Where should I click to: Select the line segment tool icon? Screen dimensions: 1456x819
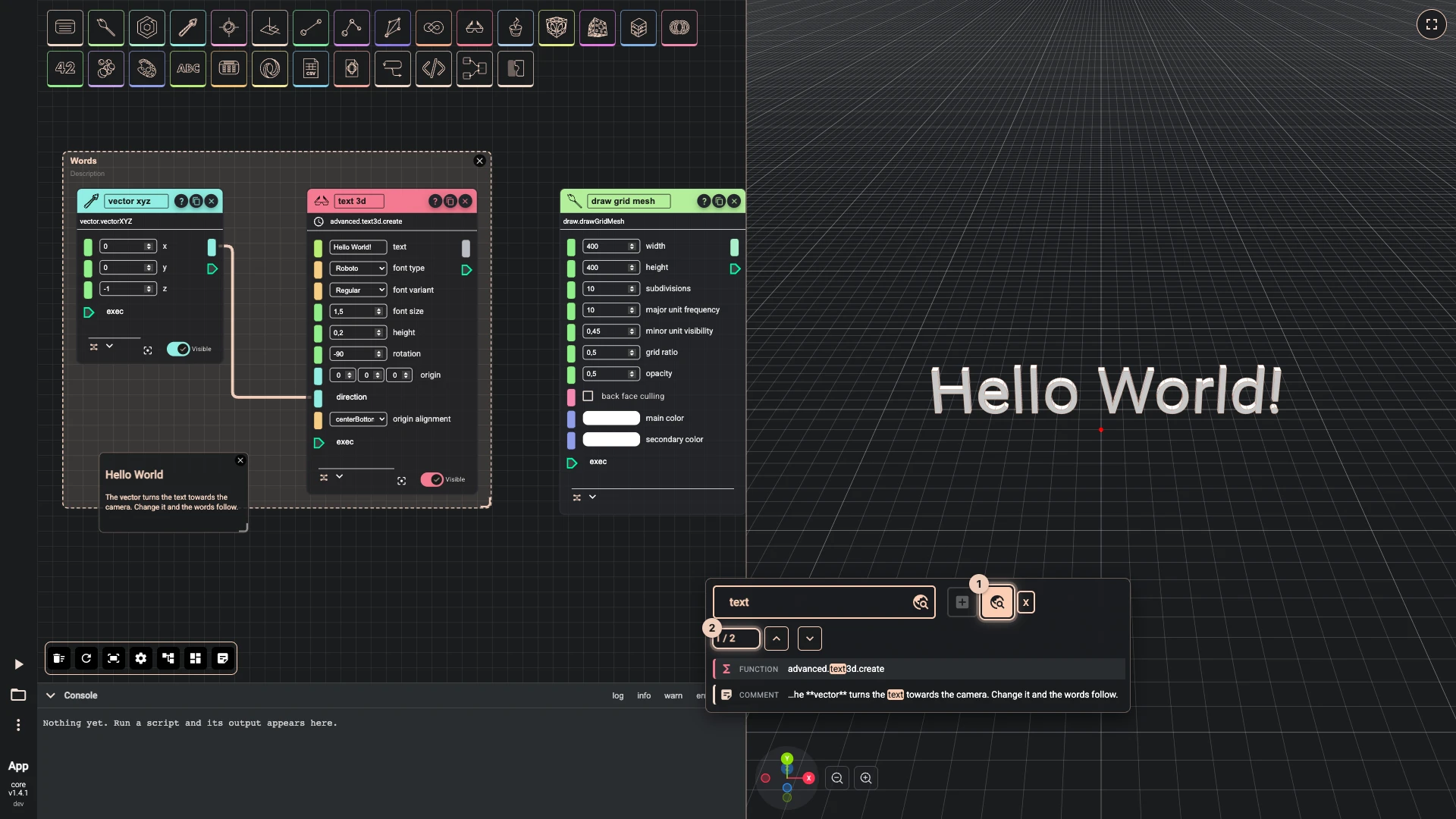(x=311, y=28)
